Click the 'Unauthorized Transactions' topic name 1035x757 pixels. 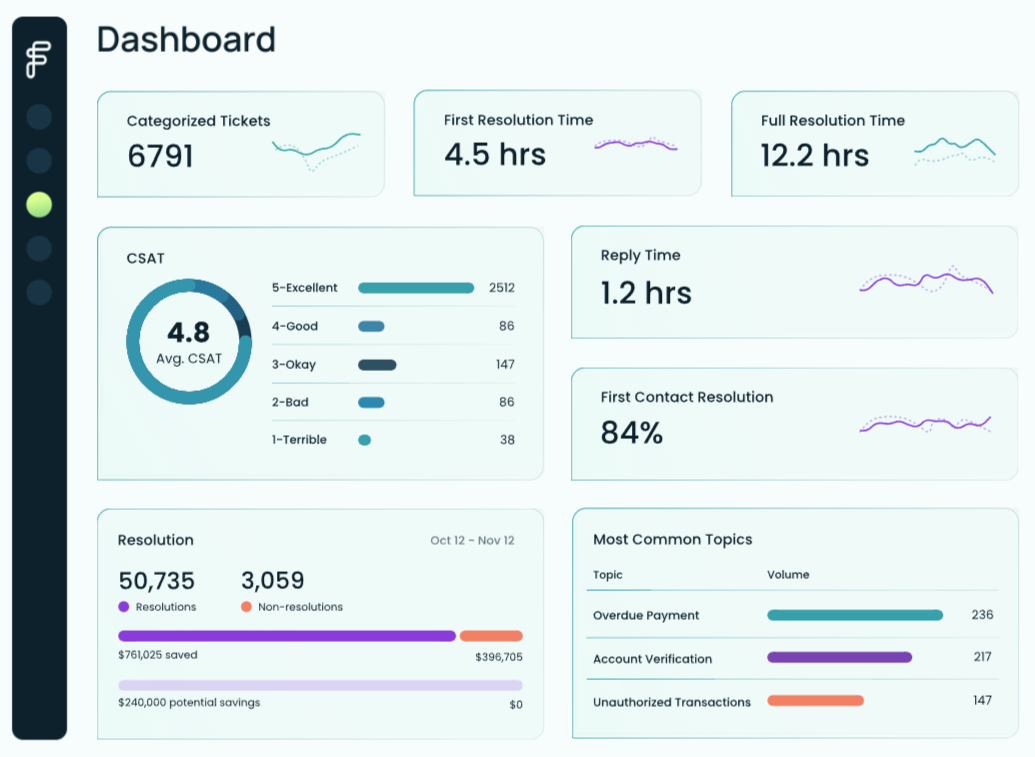tap(671, 702)
